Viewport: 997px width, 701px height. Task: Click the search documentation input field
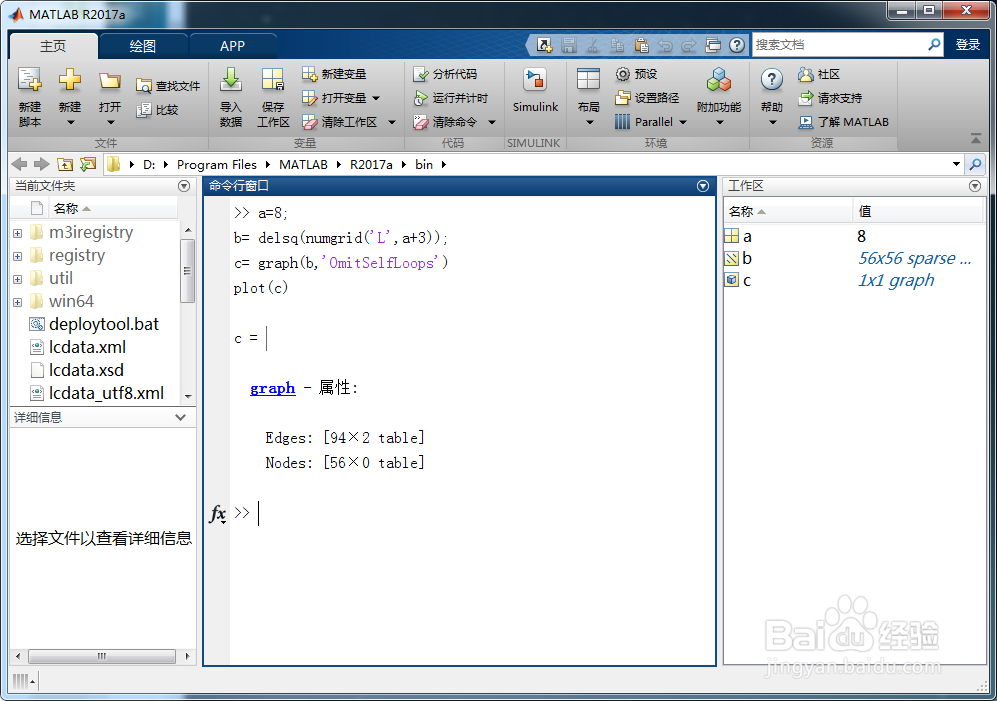[x=839, y=45]
